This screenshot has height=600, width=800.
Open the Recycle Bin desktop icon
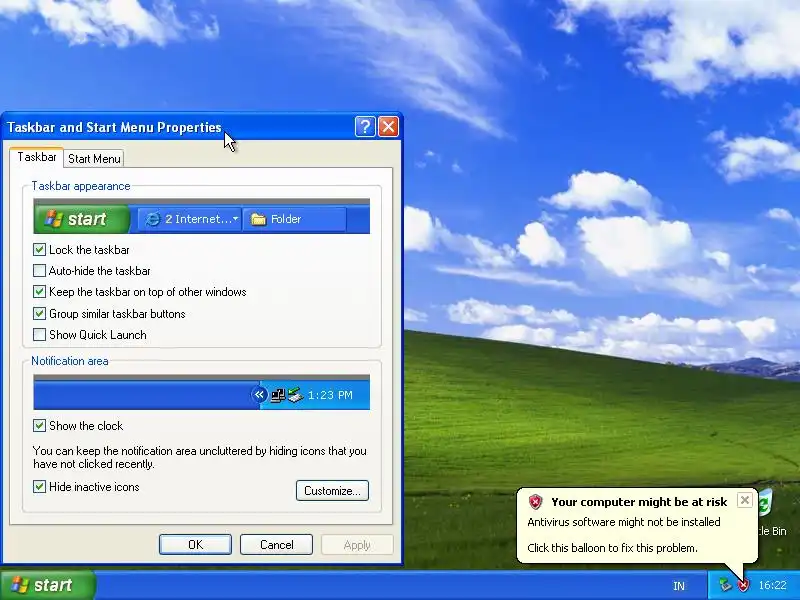(x=767, y=513)
